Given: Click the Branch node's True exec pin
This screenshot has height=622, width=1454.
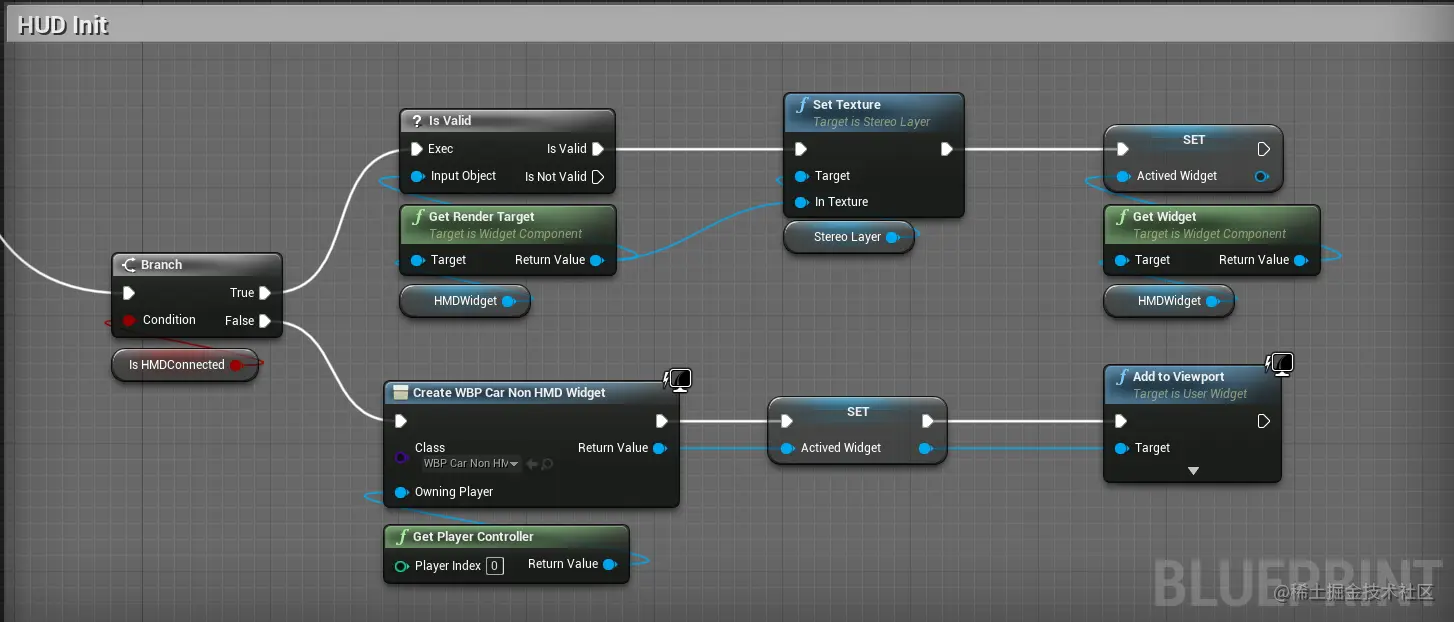Looking at the screenshot, I should point(265,293).
